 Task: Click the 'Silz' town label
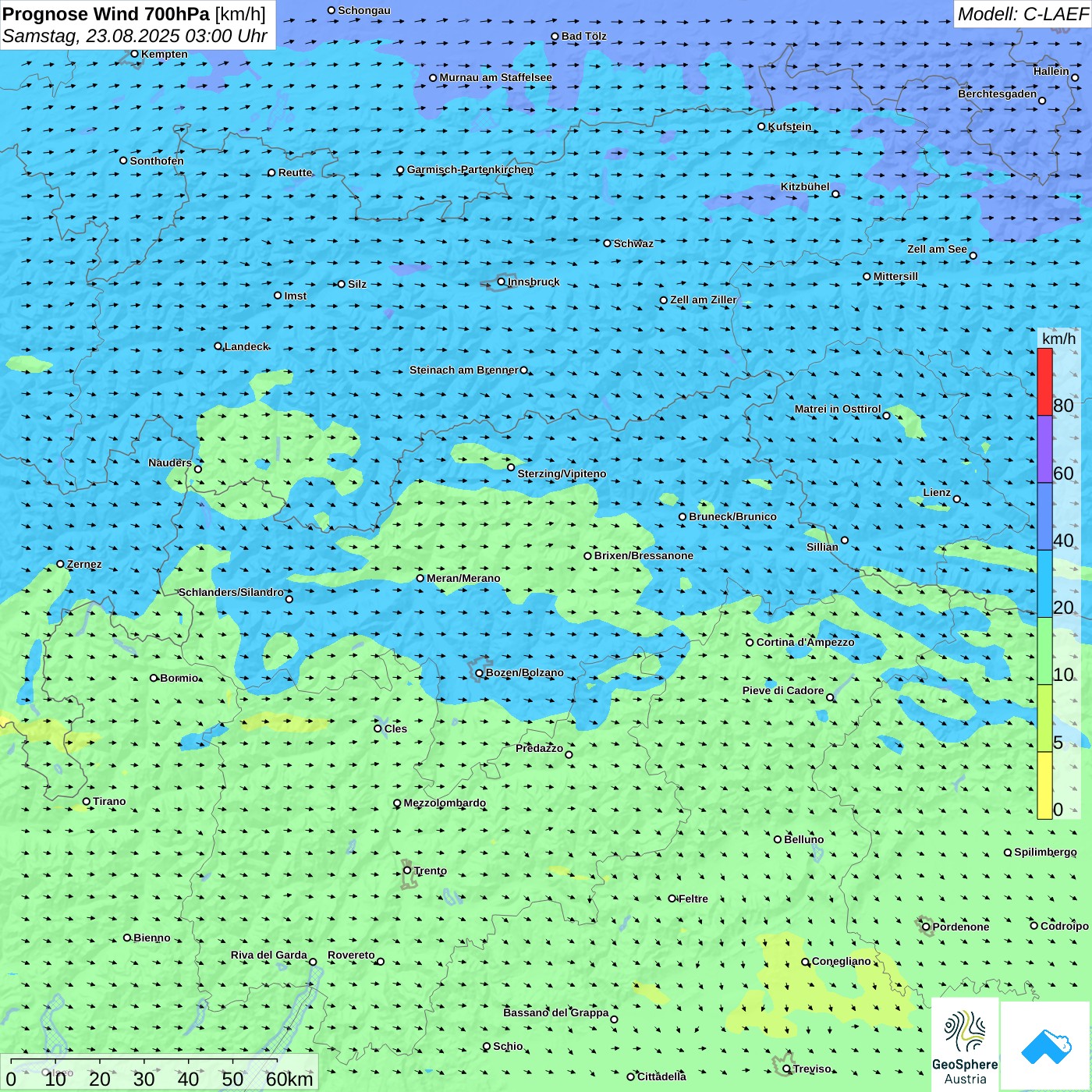[357, 284]
